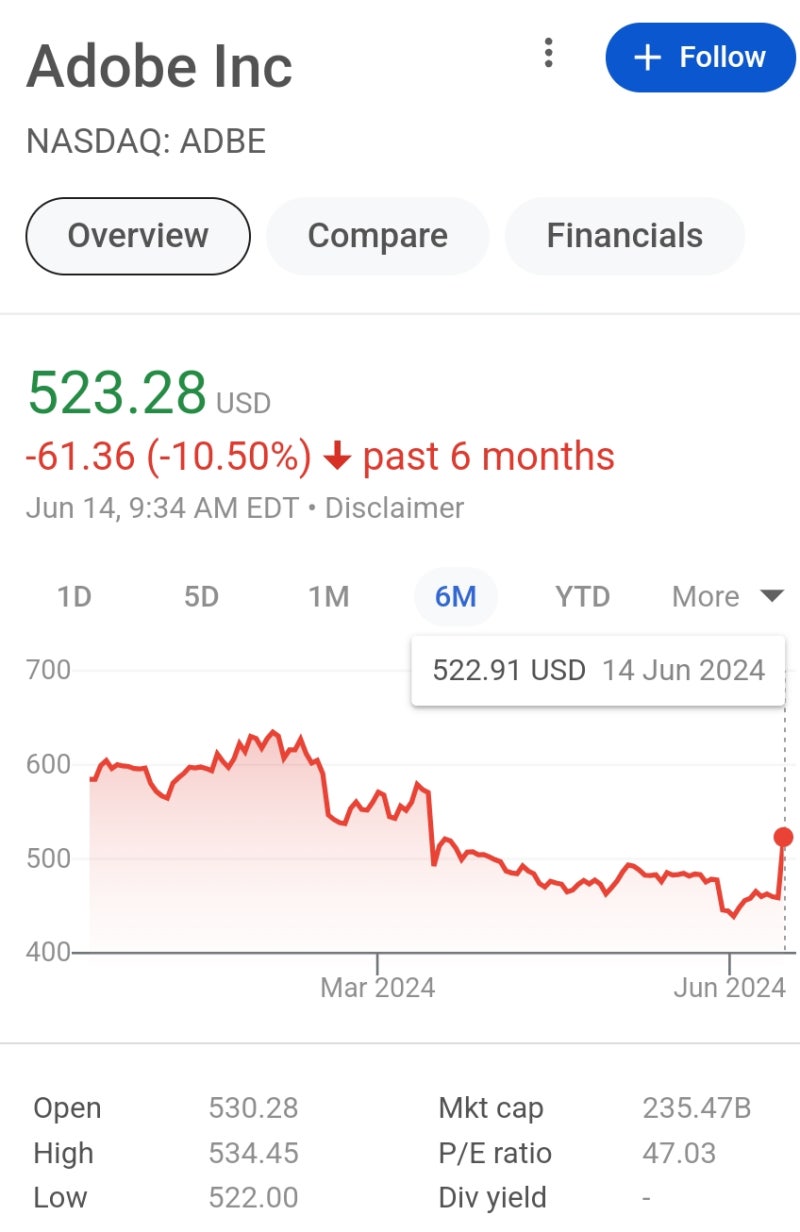
Task: Click the plus icon in Follow button
Action: tap(648, 58)
